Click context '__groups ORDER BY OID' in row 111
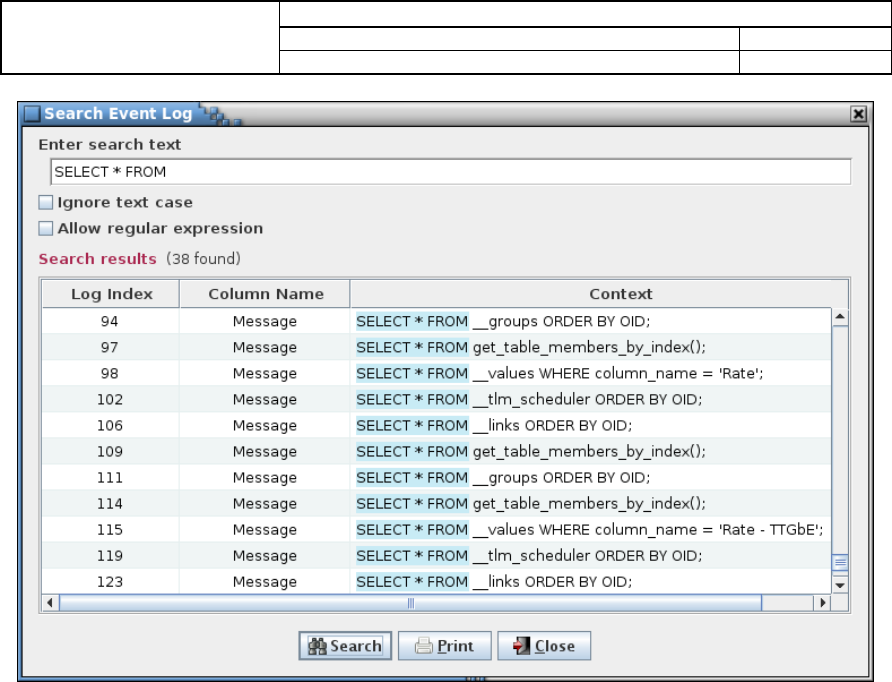Image resolution: width=892 pixels, height=682 pixels. 590,478
